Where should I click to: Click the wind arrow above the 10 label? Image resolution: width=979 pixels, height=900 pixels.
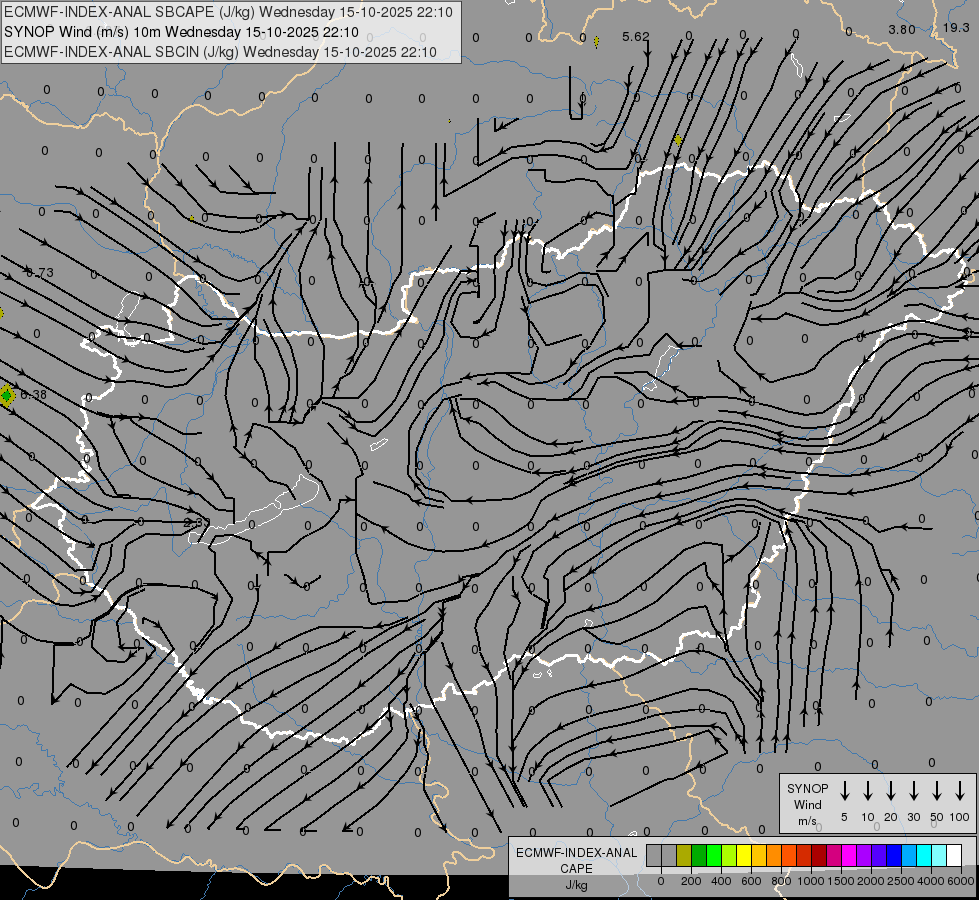(x=867, y=791)
